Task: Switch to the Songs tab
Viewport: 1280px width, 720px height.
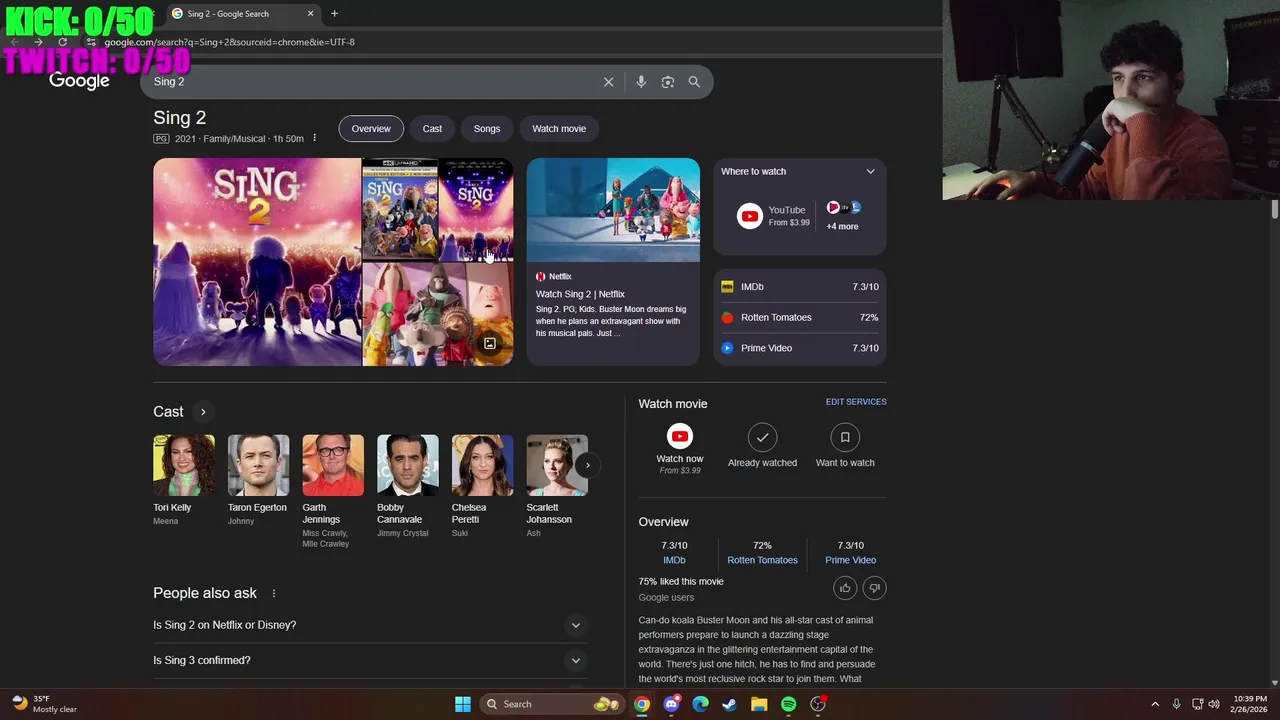Action: [487, 129]
